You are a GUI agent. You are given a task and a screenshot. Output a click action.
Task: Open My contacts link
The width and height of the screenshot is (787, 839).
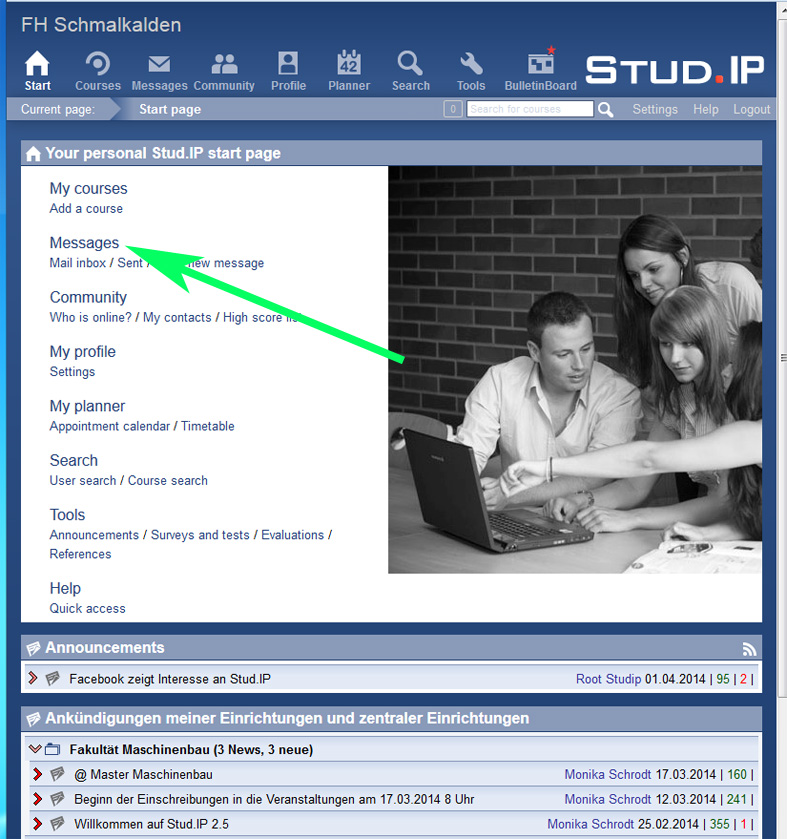click(177, 317)
